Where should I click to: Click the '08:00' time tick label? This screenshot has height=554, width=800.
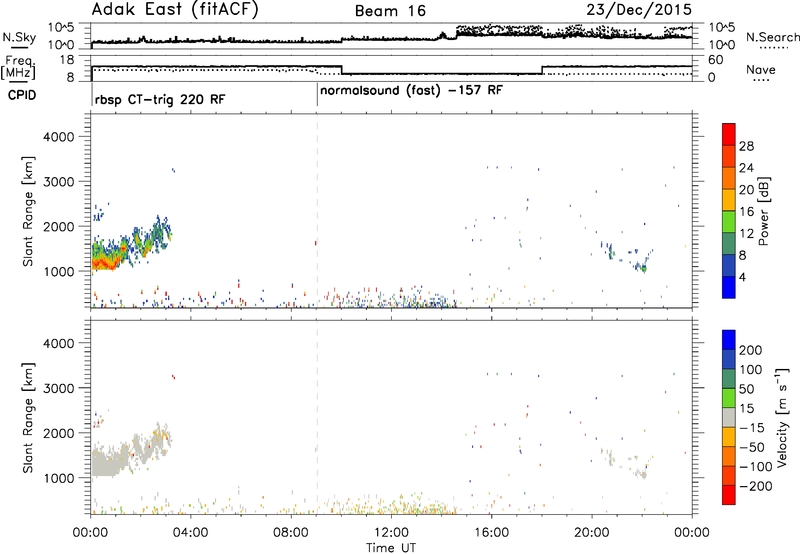click(x=291, y=533)
